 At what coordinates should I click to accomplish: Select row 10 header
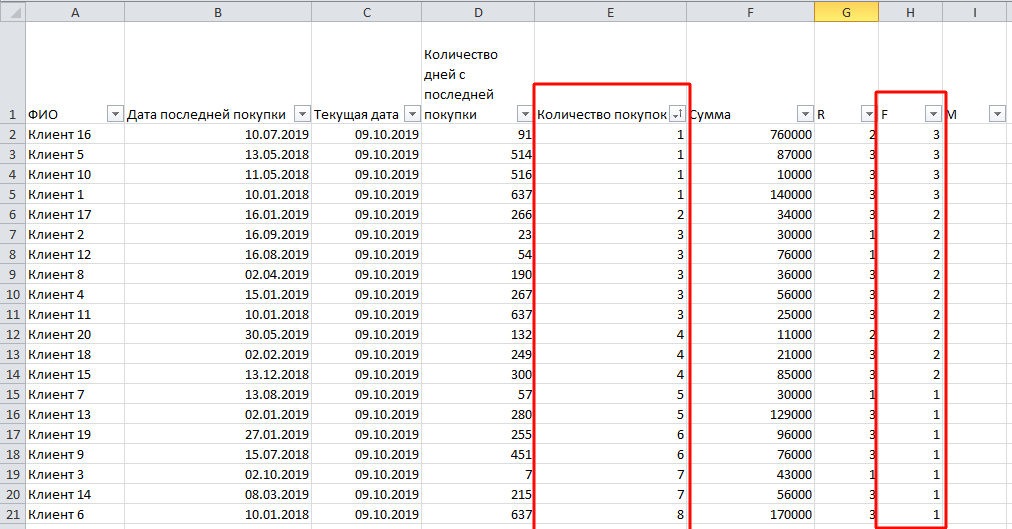[12, 294]
